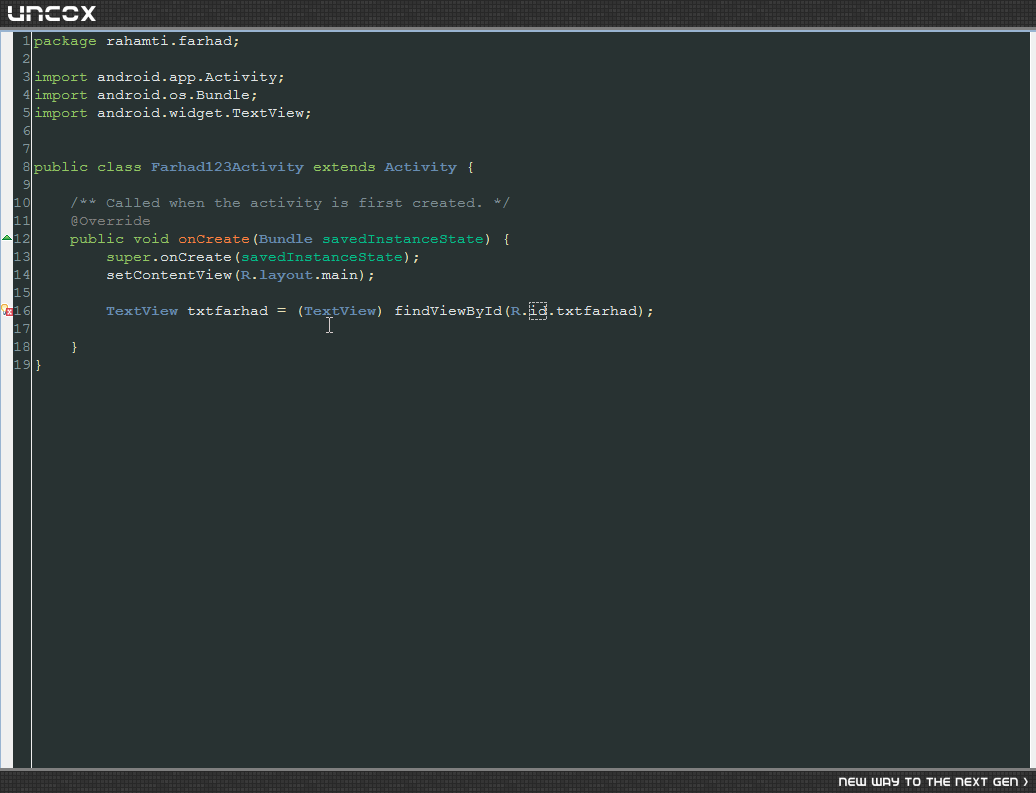Click the 'Bundle' parameter type on line 12

(x=285, y=239)
